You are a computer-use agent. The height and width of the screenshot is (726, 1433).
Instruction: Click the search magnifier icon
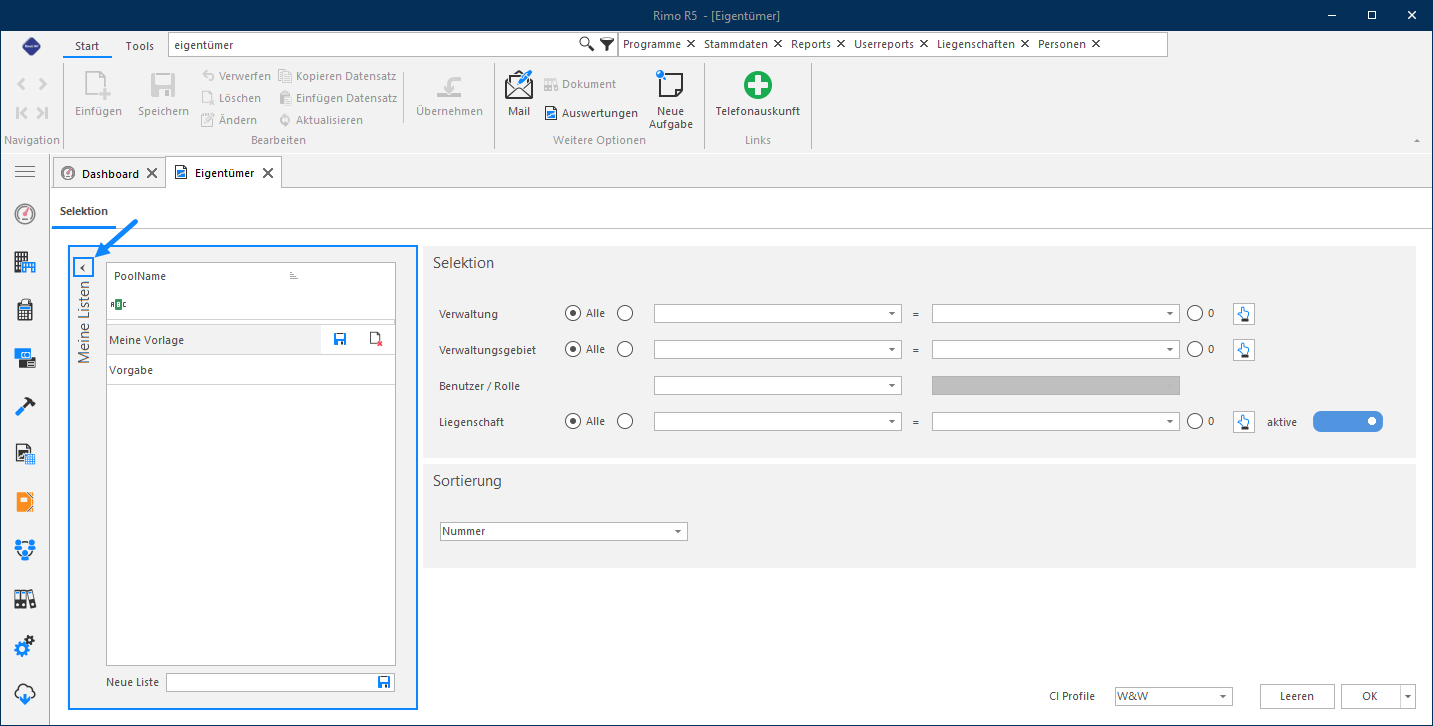pos(587,44)
